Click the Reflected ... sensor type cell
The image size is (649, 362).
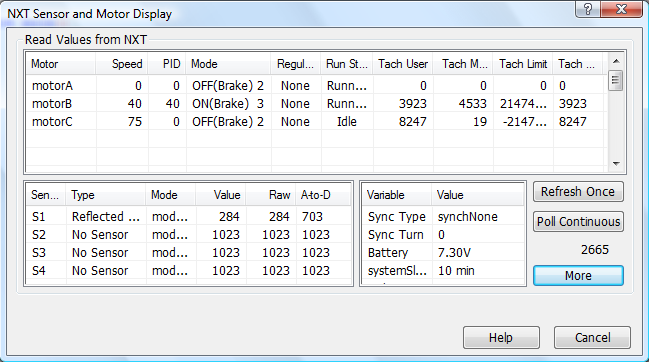pyautogui.click(x=106, y=216)
